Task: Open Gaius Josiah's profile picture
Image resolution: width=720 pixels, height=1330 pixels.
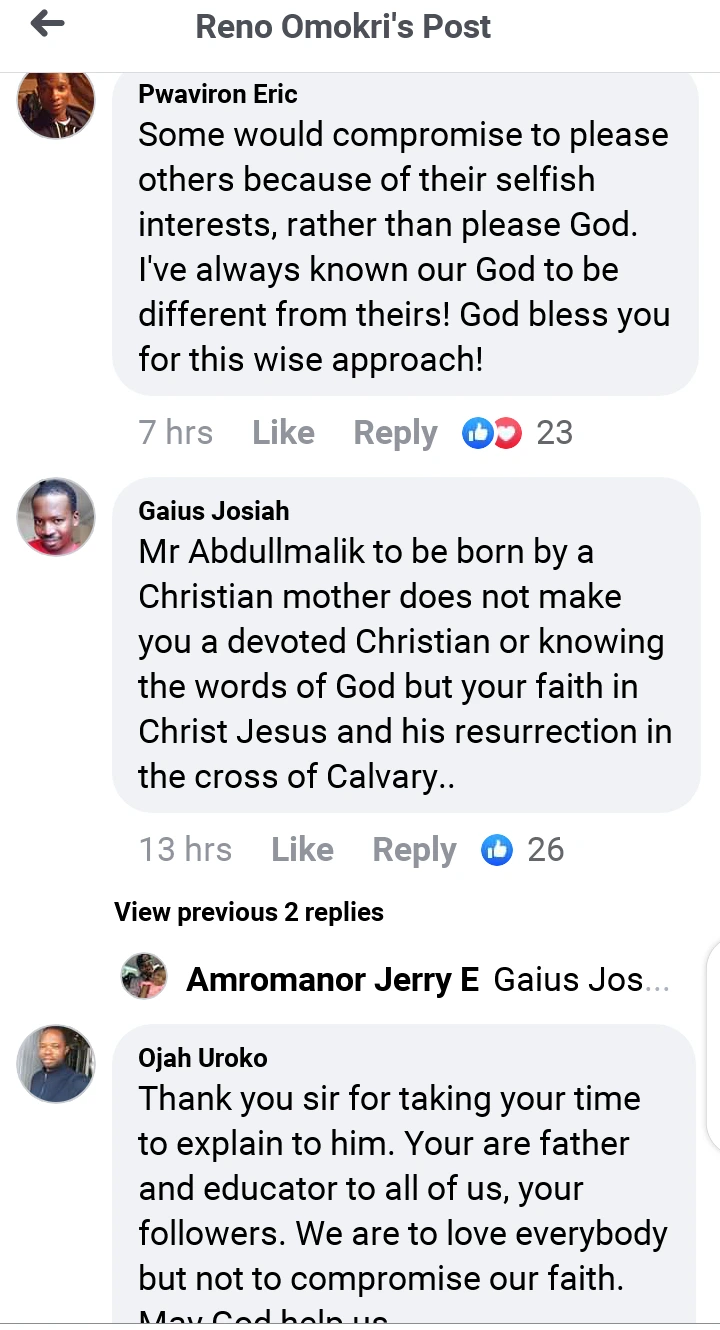Action: (56, 516)
